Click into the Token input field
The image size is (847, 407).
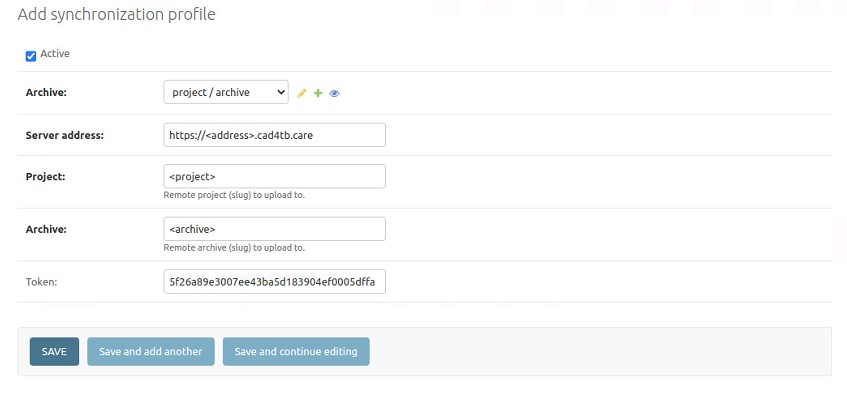pos(274,282)
